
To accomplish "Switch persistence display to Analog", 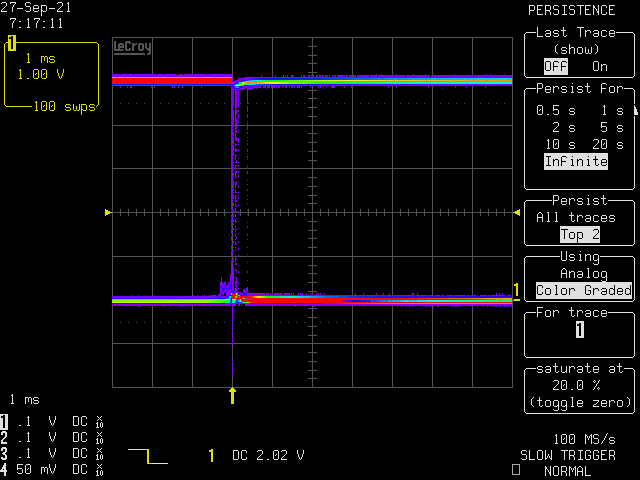I will [x=583, y=273].
